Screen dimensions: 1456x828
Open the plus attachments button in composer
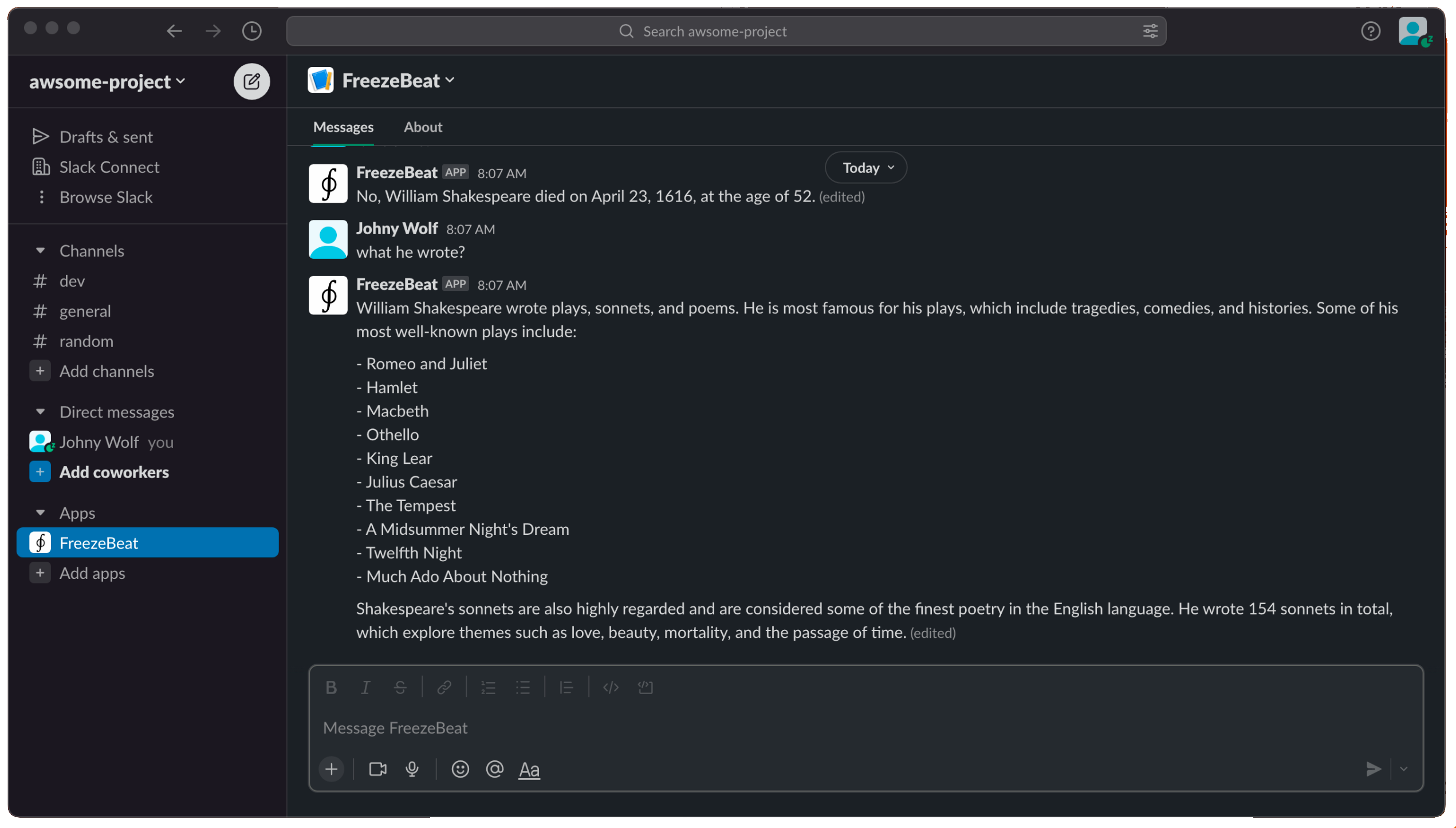(331, 768)
